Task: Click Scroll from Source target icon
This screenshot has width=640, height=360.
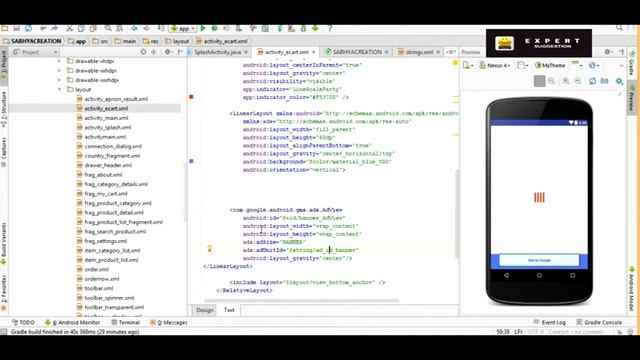Action: point(143,52)
